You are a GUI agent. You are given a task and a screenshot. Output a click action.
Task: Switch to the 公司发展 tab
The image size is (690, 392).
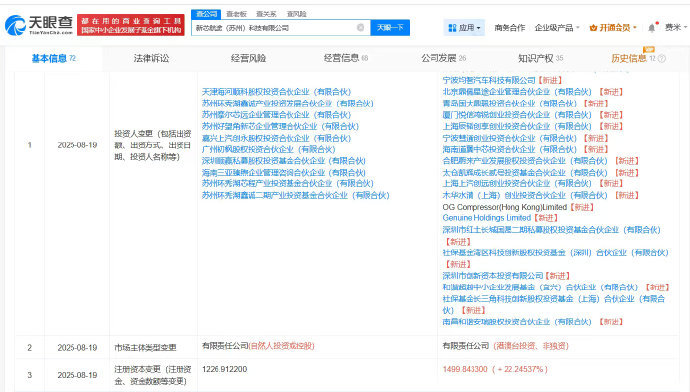pos(443,59)
